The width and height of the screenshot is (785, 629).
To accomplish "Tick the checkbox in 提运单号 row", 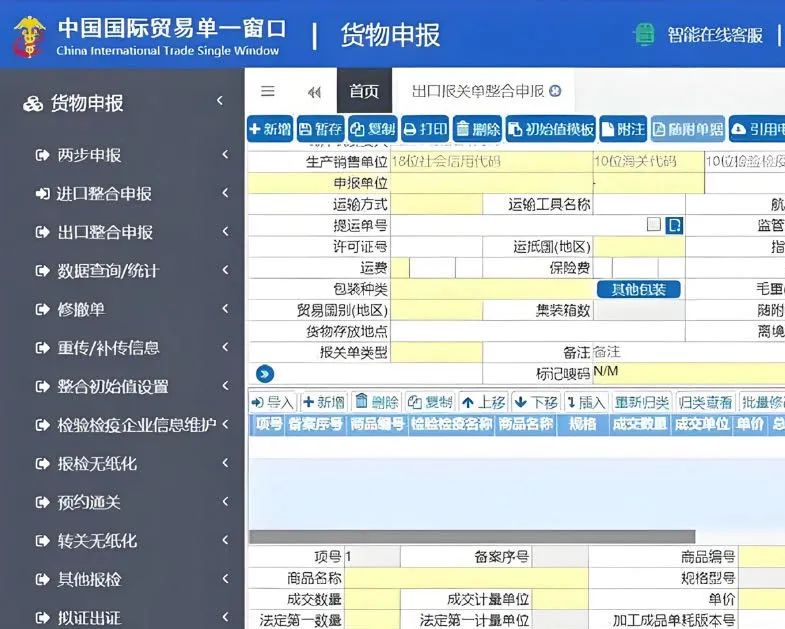I will click(x=654, y=224).
